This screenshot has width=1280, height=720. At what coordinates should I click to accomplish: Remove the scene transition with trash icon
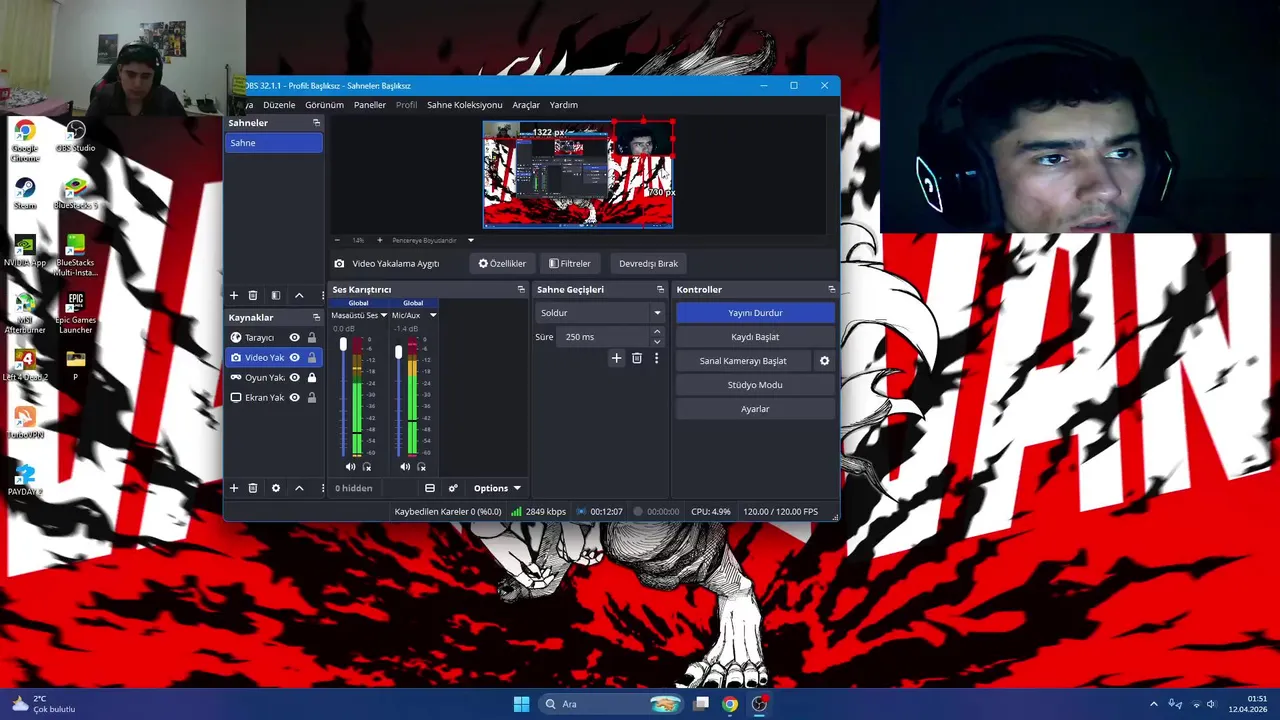637,358
